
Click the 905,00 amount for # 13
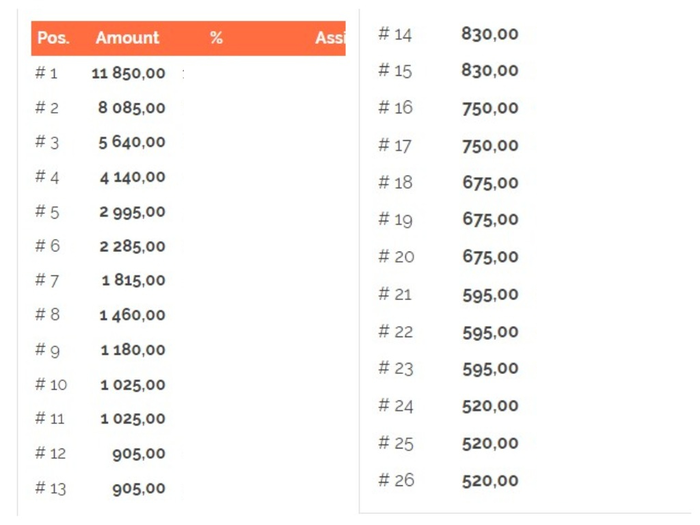click(x=139, y=489)
